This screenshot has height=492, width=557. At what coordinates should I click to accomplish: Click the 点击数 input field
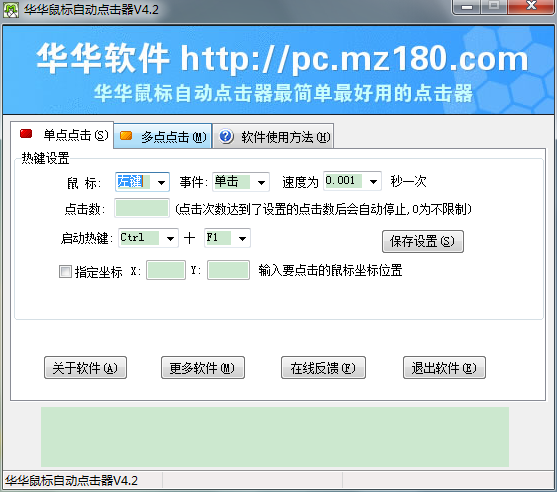click(142, 208)
